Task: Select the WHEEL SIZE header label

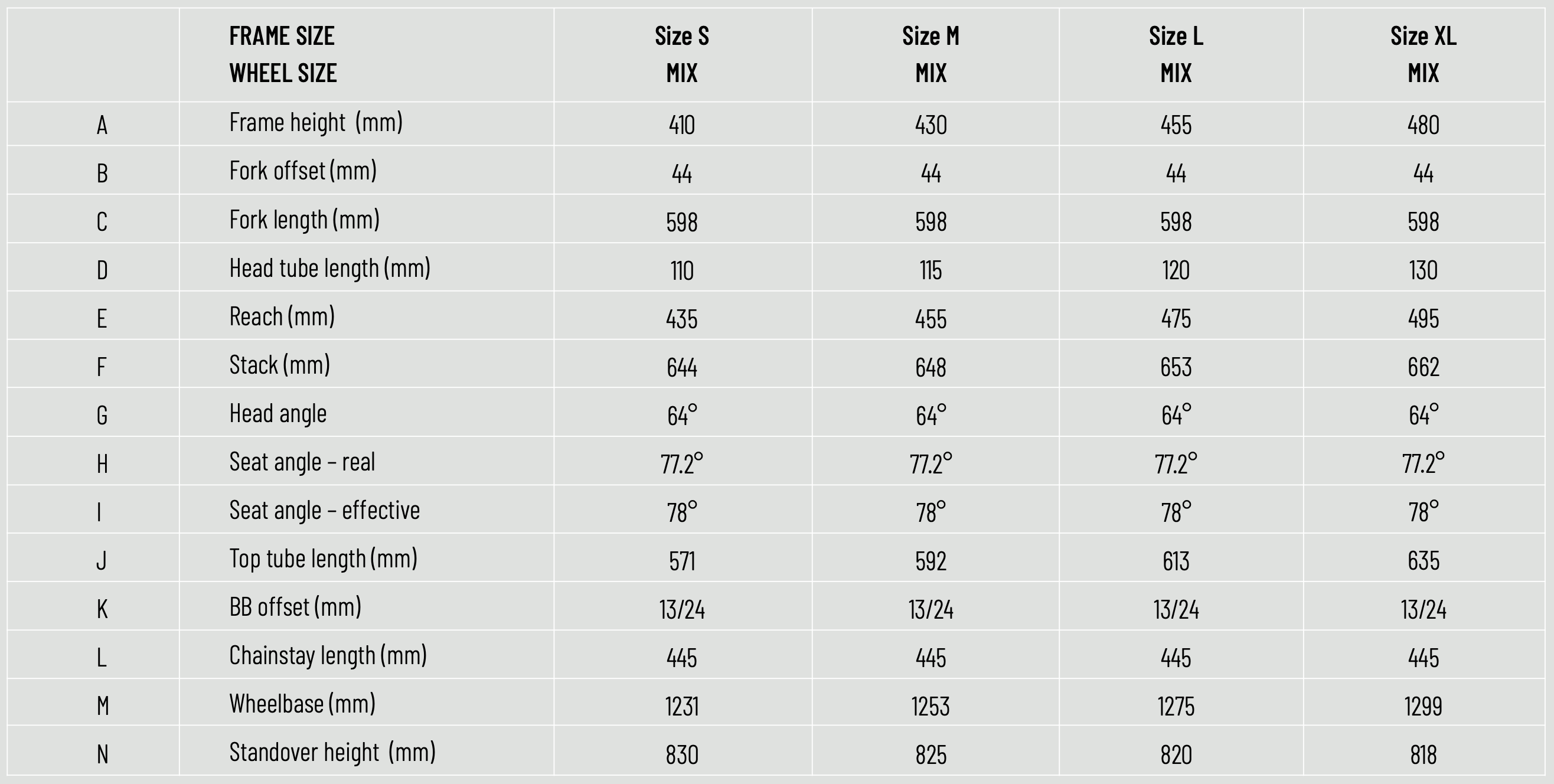Action: pos(283,73)
